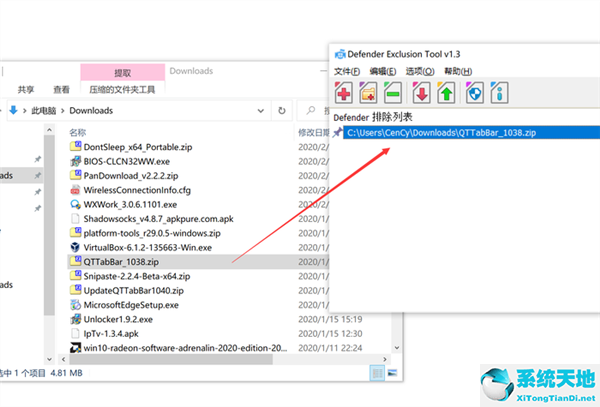Click the green minus Remove icon

[x=393, y=93]
